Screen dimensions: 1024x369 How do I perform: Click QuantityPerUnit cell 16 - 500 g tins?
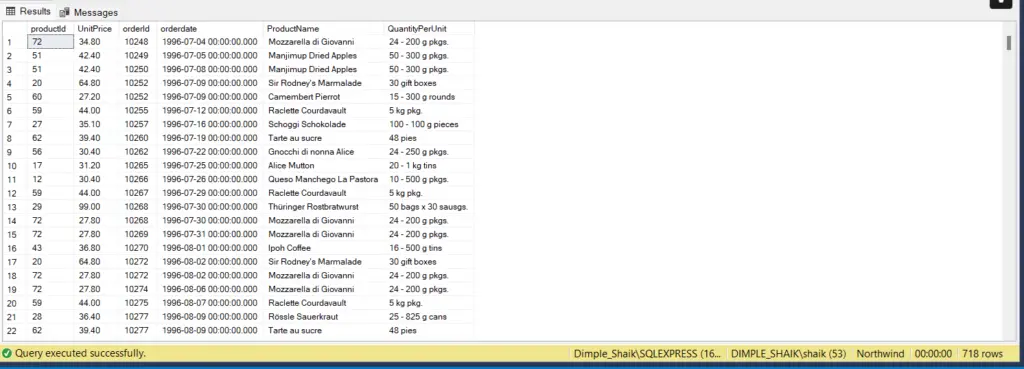coord(428,248)
